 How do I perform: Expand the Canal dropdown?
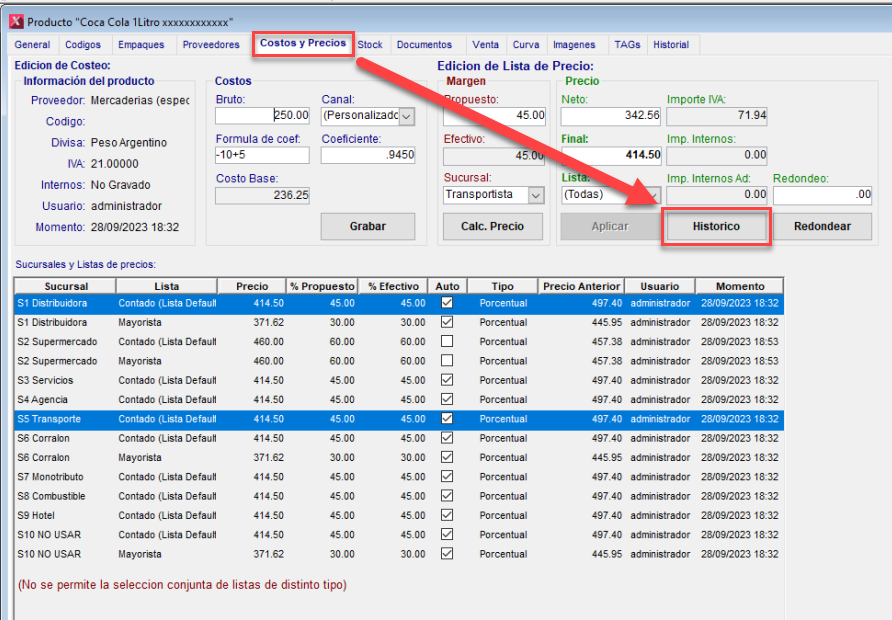click(406, 116)
